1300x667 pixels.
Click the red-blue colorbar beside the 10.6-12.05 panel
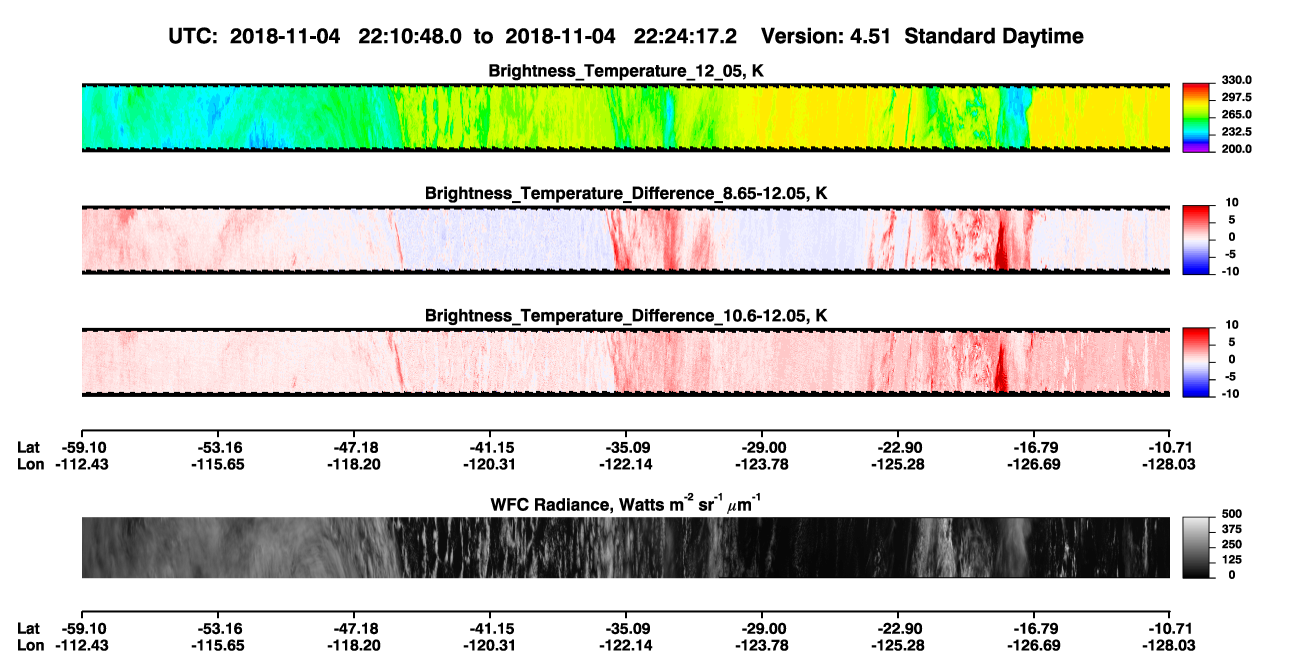(x=1197, y=362)
